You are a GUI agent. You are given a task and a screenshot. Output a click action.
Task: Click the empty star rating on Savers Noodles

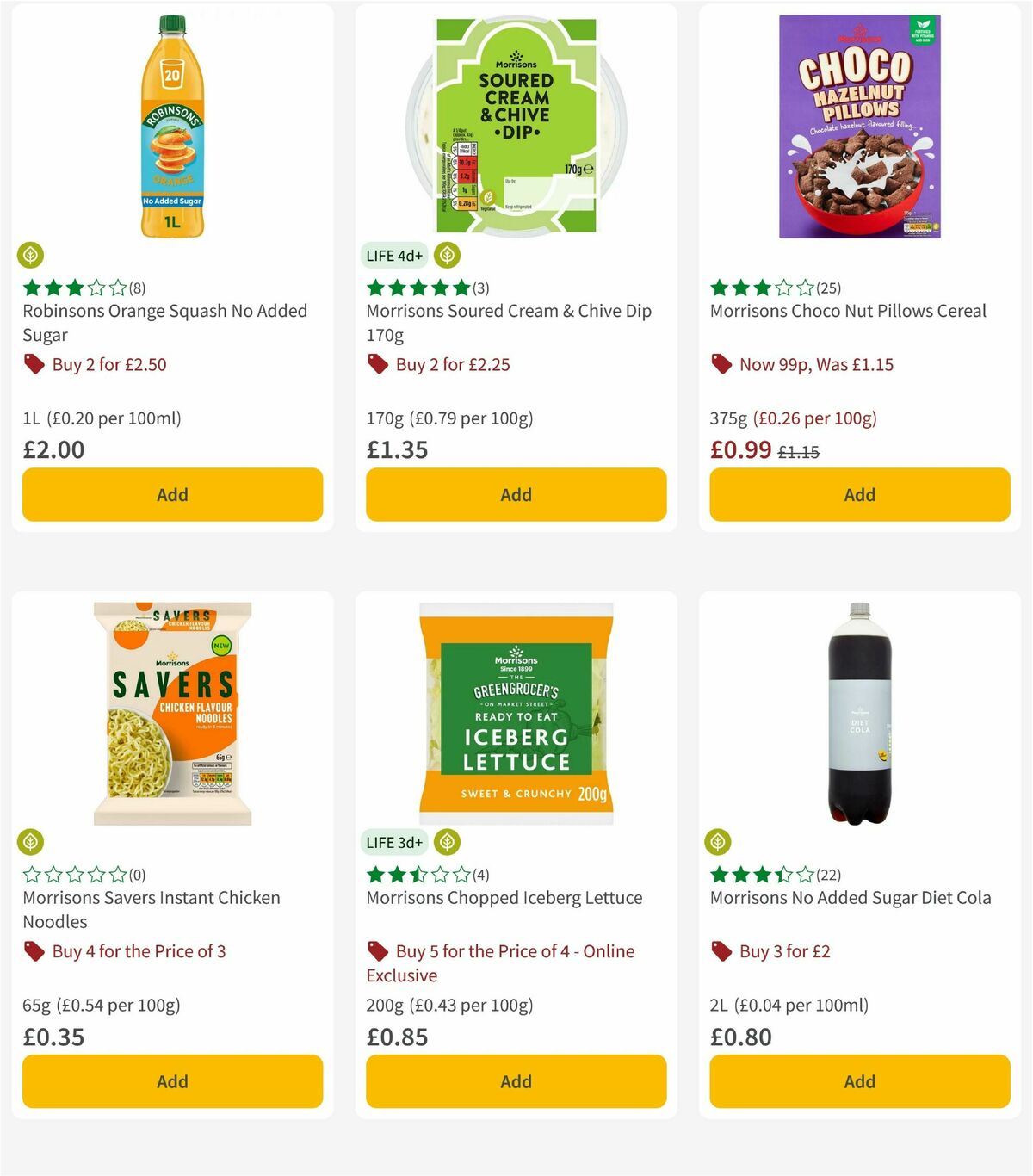(x=73, y=874)
